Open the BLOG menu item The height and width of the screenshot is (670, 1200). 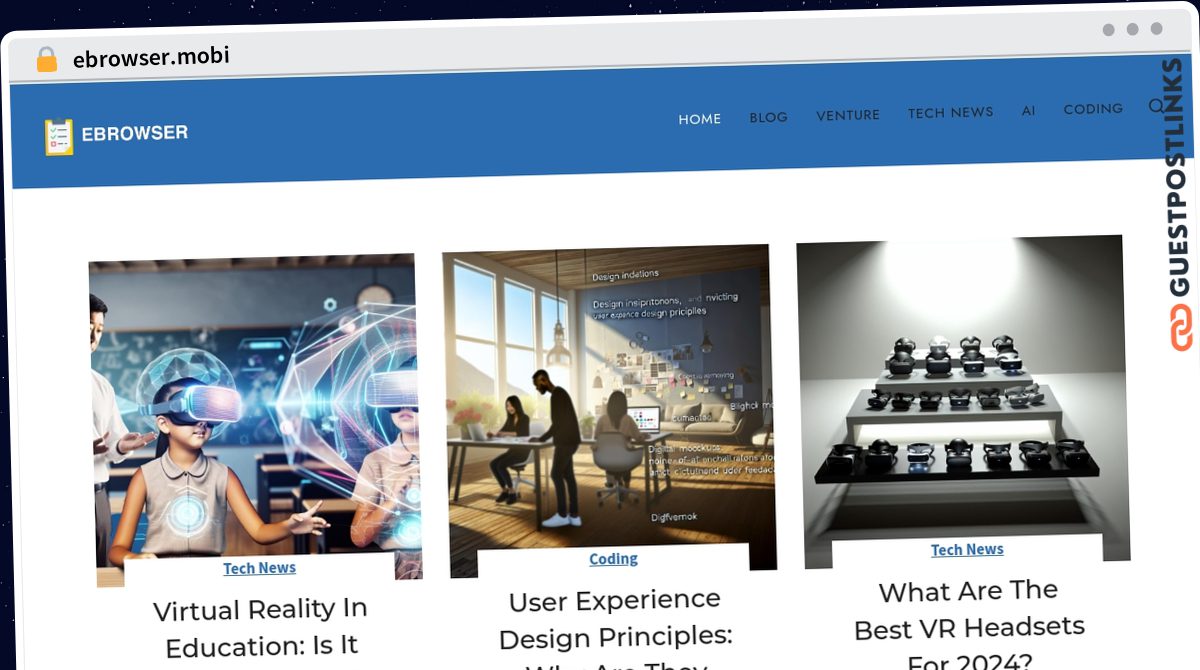[x=769, y=117]
